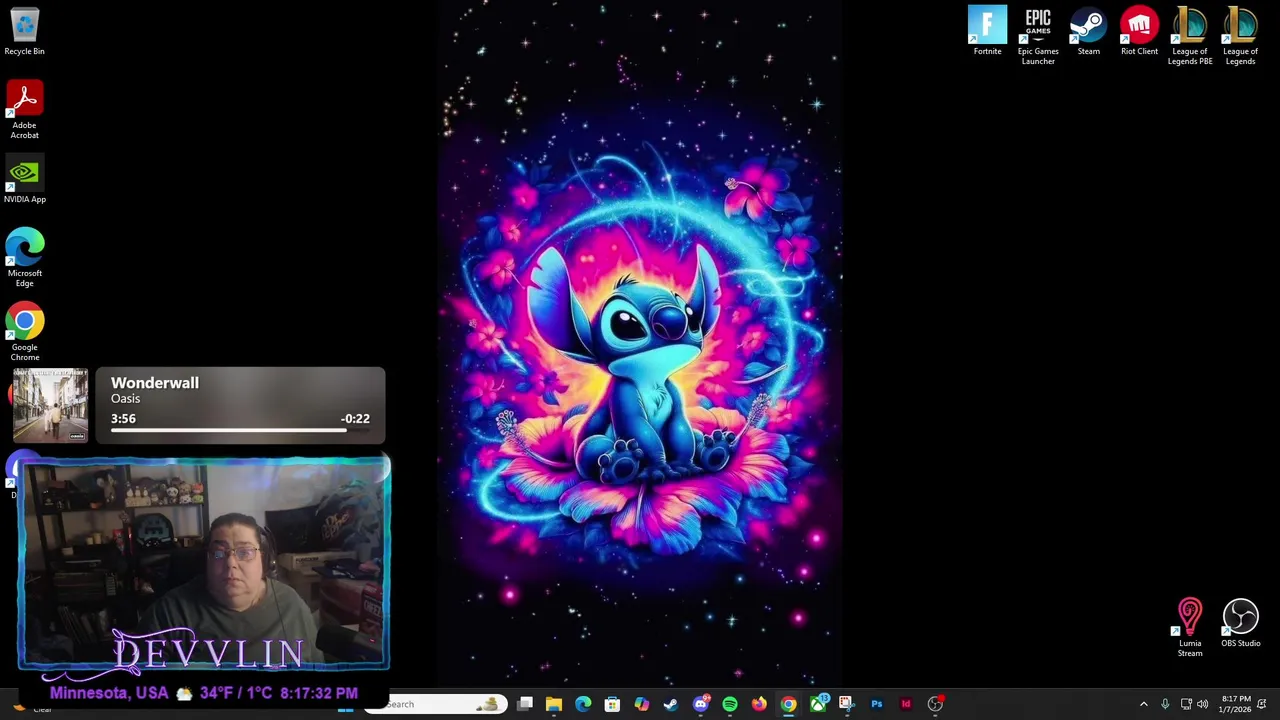The width and height of the screenshot is (1280, 720).
Task: Click the Wonderwall song title
Action: [x=155, y=383]
